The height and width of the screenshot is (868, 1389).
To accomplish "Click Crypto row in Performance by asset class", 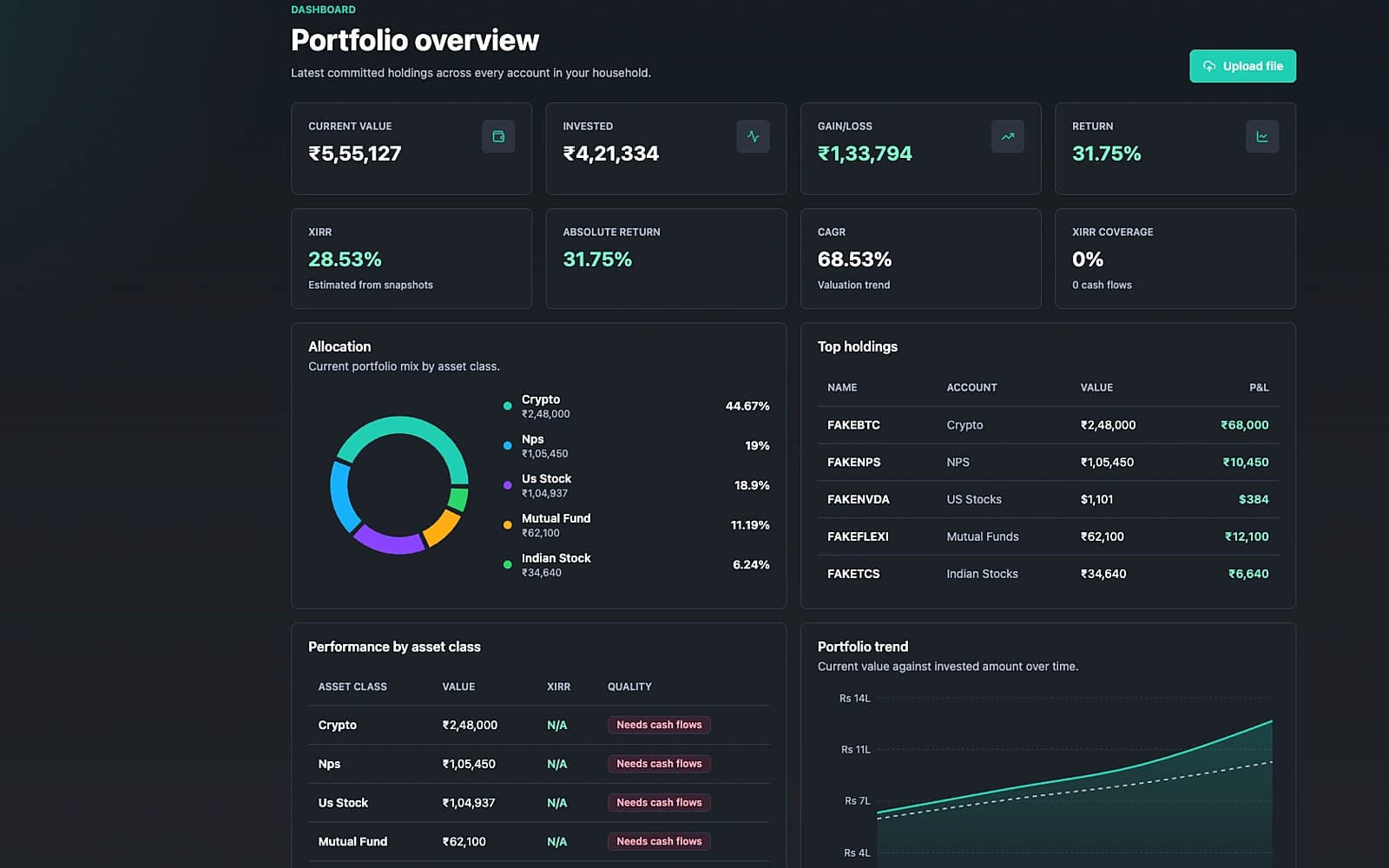I will (x=538, y=725).
